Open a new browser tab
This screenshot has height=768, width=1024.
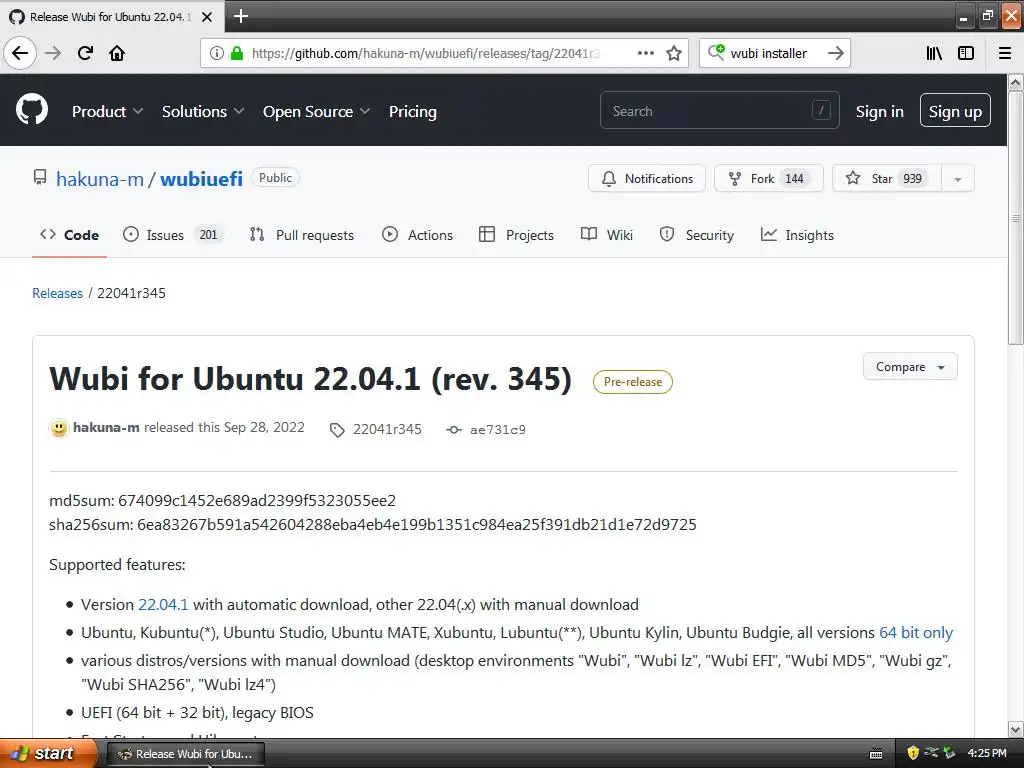[x=241, y=16]
